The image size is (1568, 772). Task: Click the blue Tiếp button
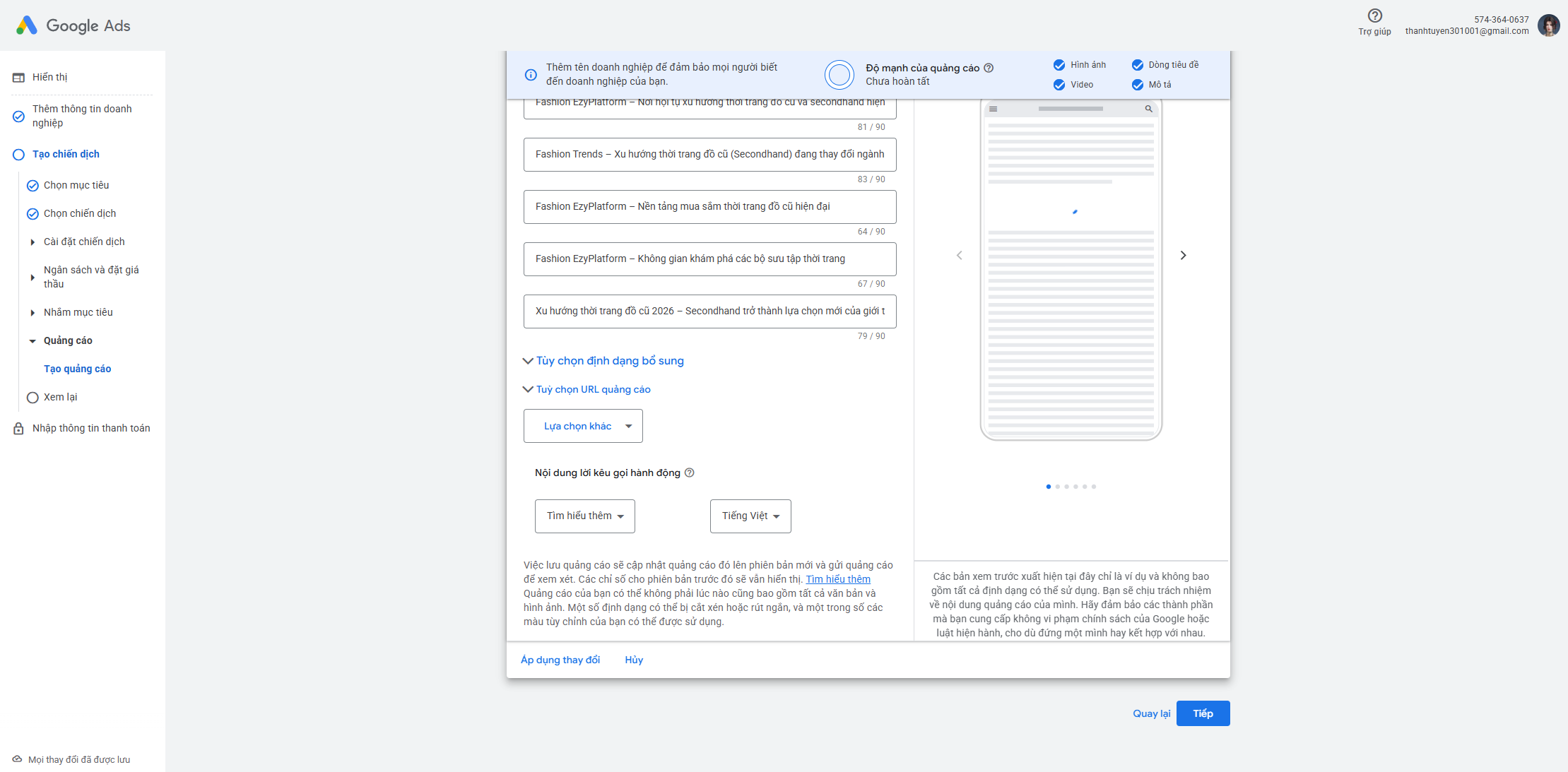[1203, 713]
